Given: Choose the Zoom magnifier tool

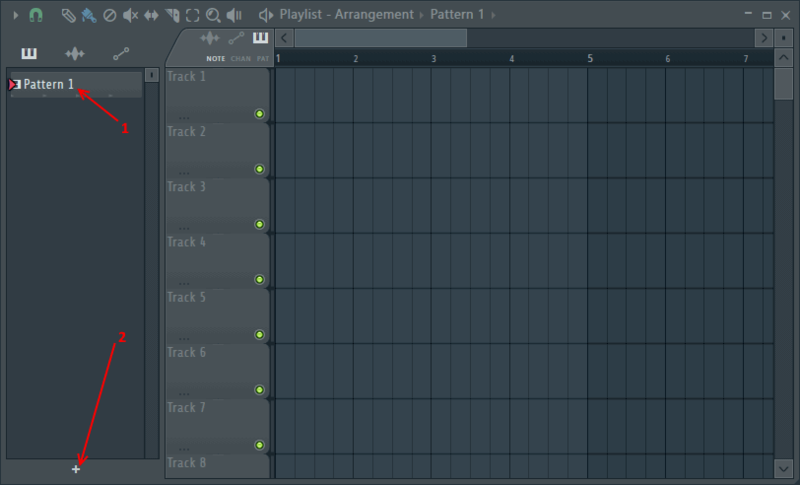Looking at the screenshot, I should [x=213, y=15].
